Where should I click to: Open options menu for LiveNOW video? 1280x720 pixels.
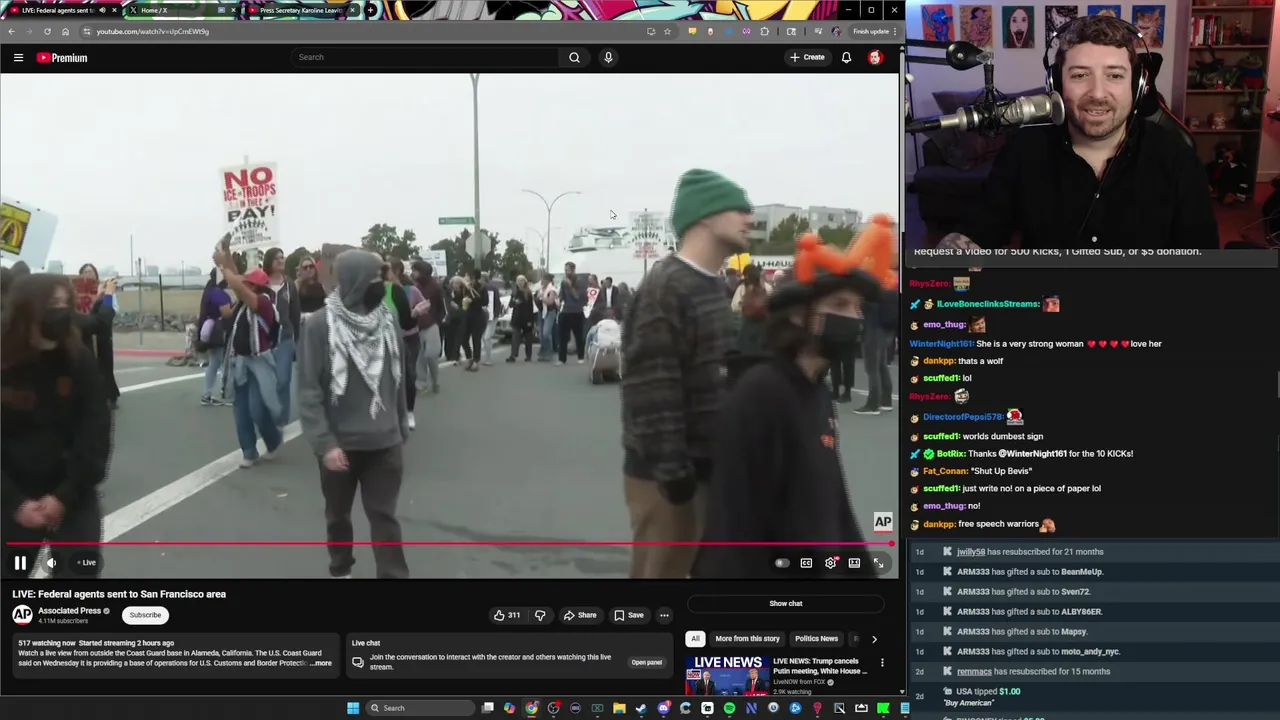882,662
